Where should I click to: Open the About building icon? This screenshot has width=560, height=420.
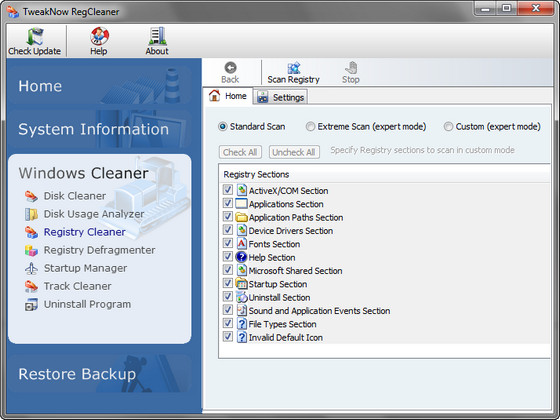(157, 36)
